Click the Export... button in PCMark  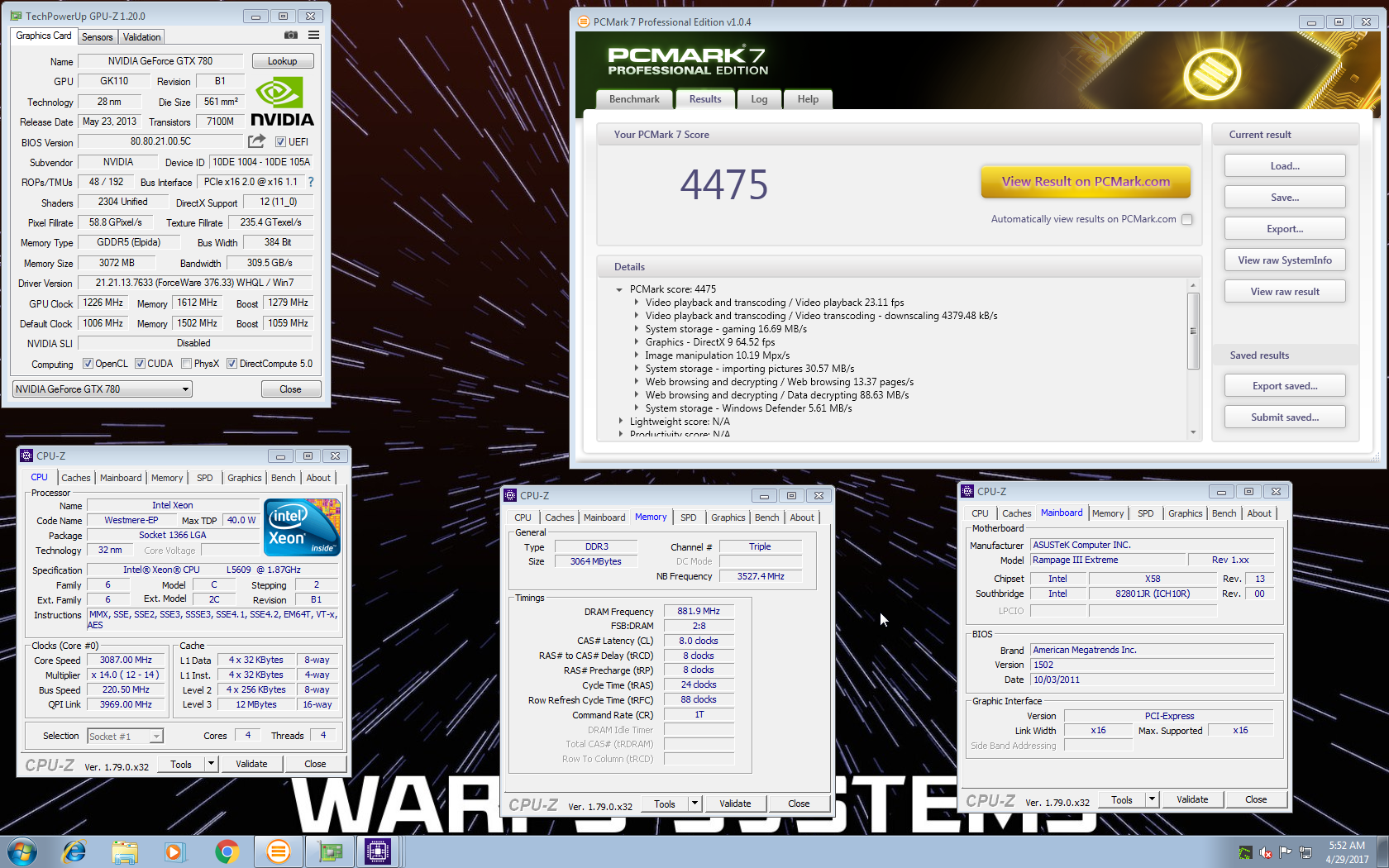pyautogui.click(x=1285, y=229)
